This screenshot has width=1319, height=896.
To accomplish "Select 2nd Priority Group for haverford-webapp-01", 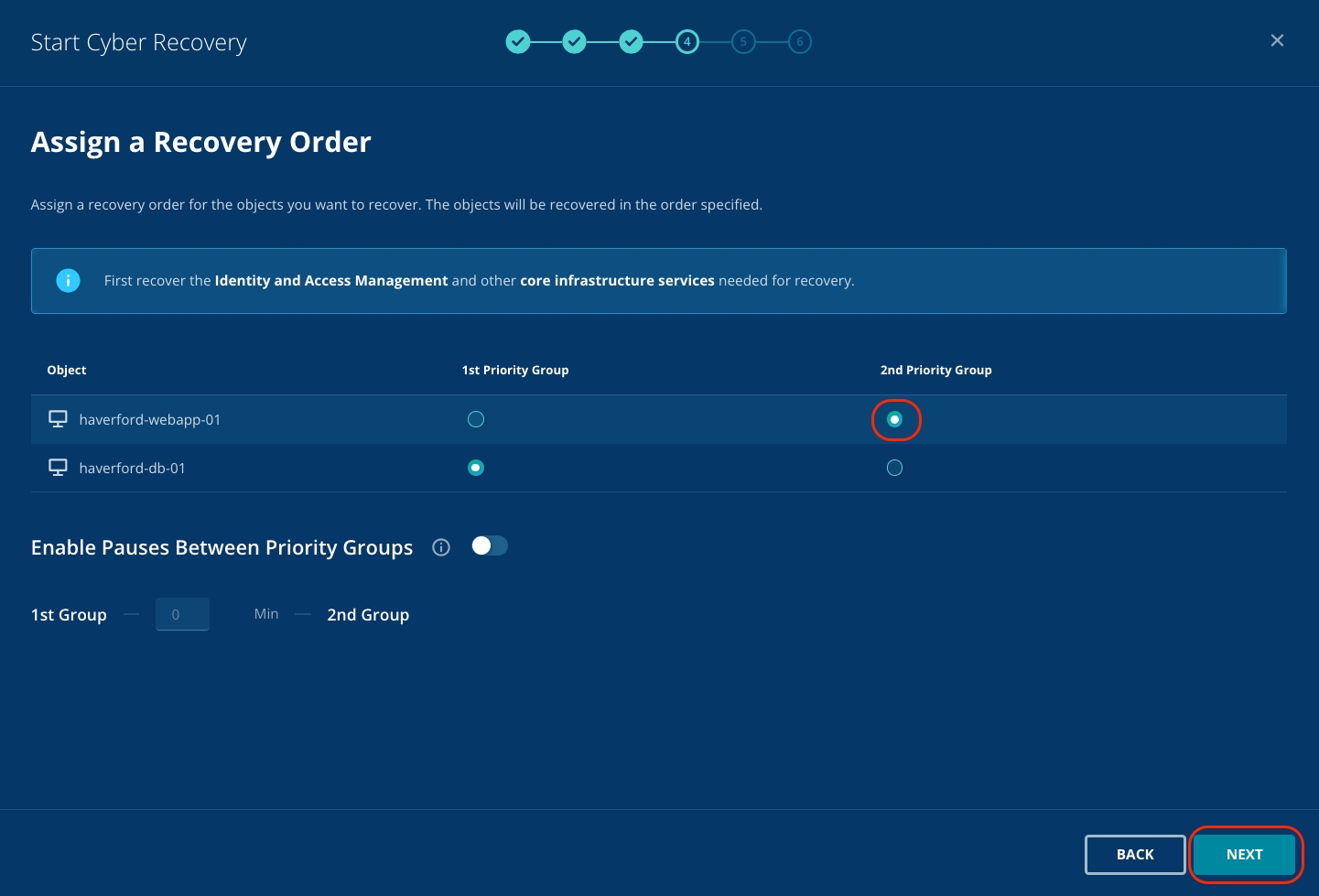I will [x=895, y=419].
